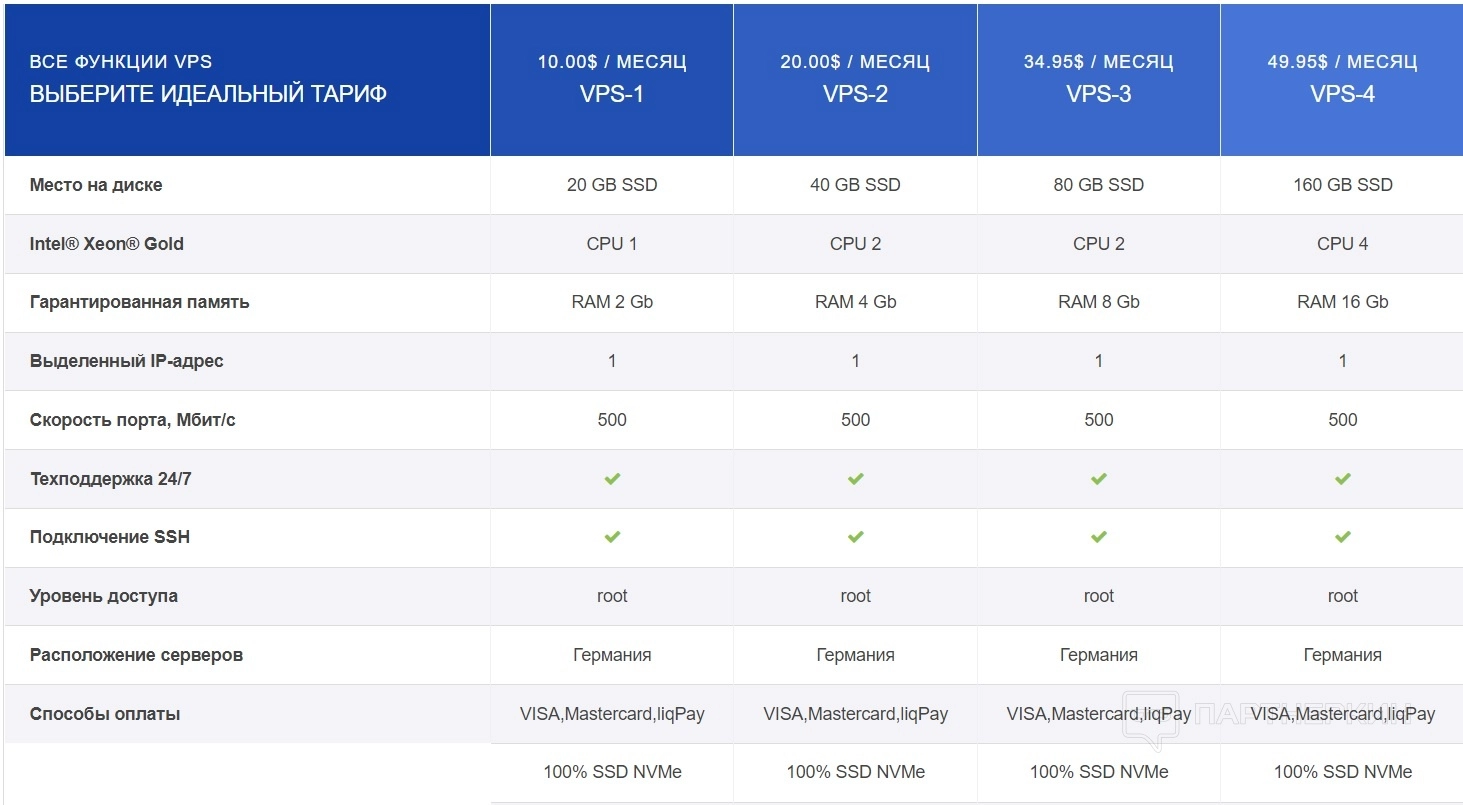Click the 'Расположение серверов' row label

[136, 655]
